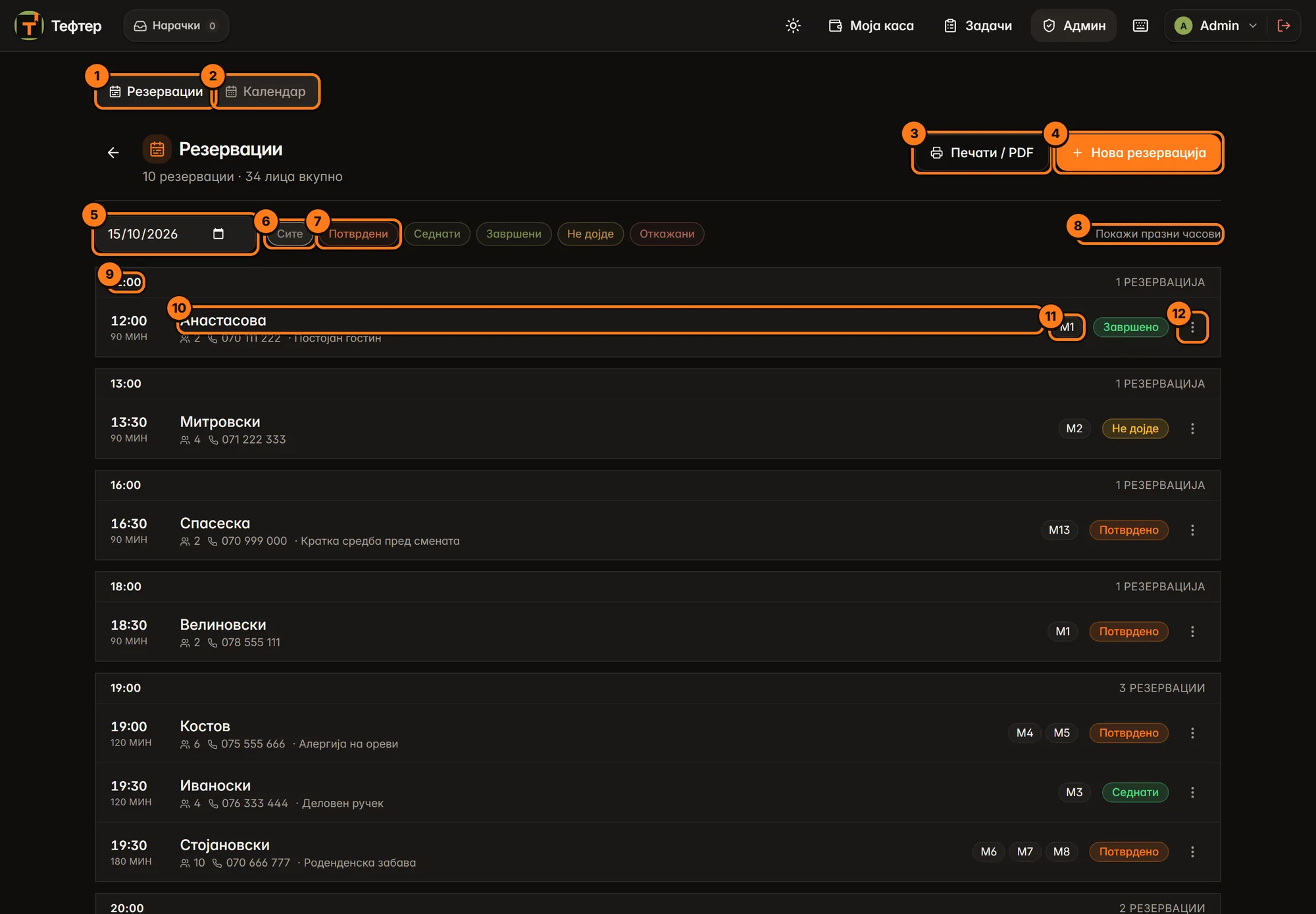Open the keyboard shortcuts icon

click(x=1140, y=26)
